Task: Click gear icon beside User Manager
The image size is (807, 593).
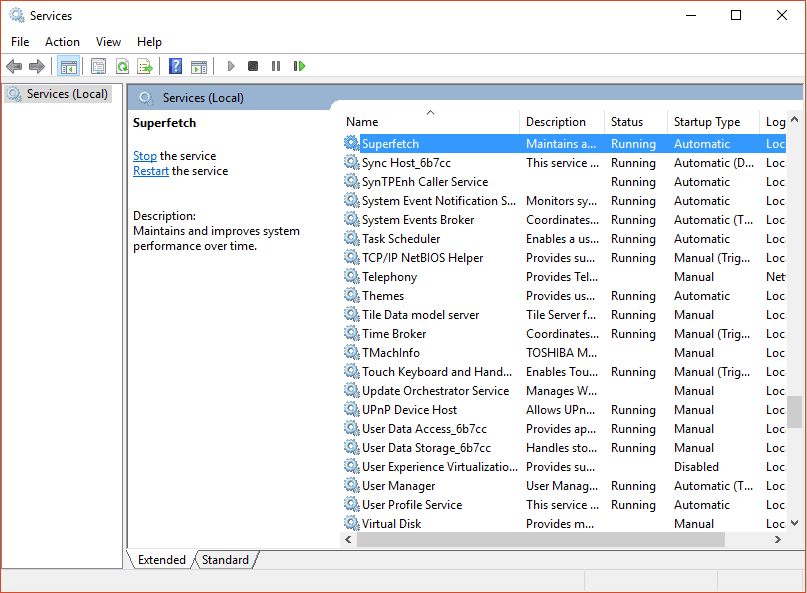Action: pos(352,485)
